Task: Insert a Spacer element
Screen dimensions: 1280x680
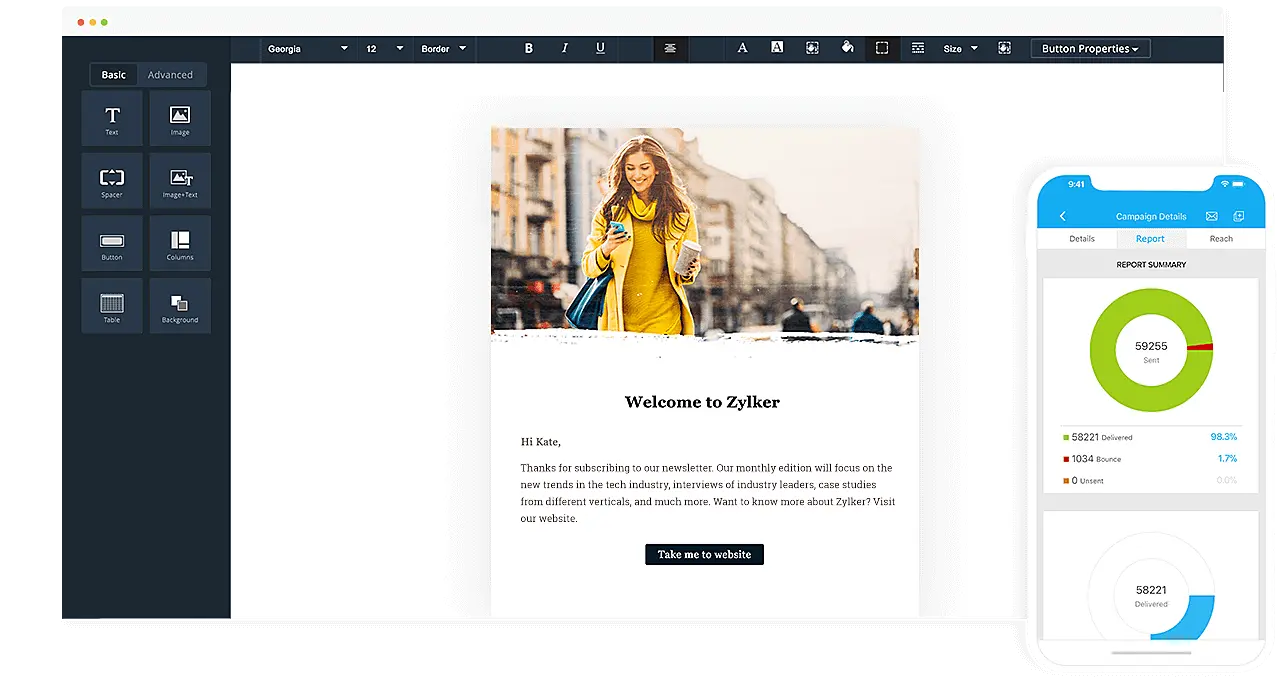Action: click(111, 180)
